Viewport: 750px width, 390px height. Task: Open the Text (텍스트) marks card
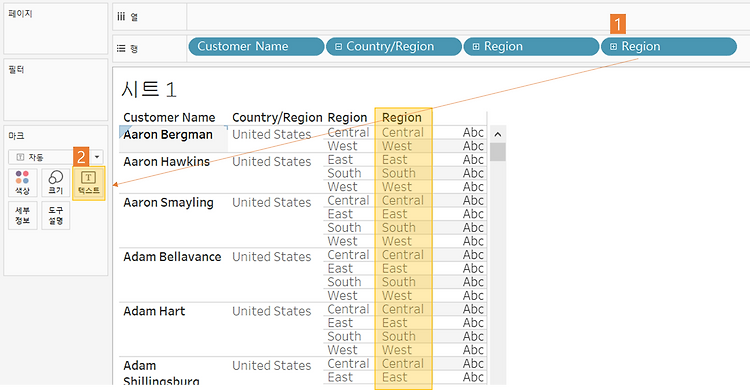tap(88, 182)
